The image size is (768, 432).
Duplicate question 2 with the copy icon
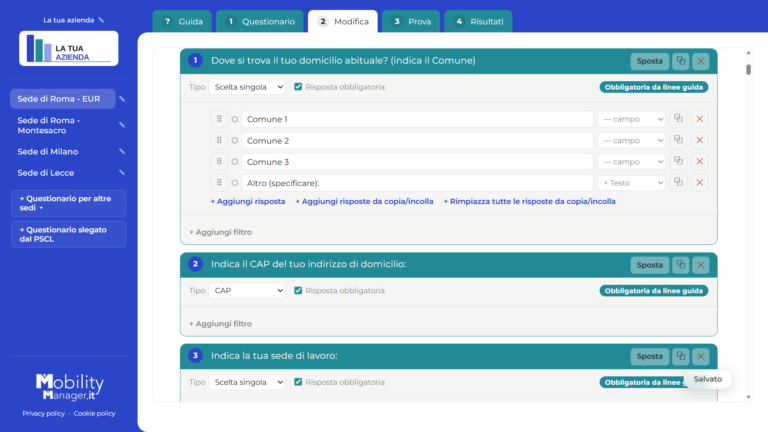[681, 265]
